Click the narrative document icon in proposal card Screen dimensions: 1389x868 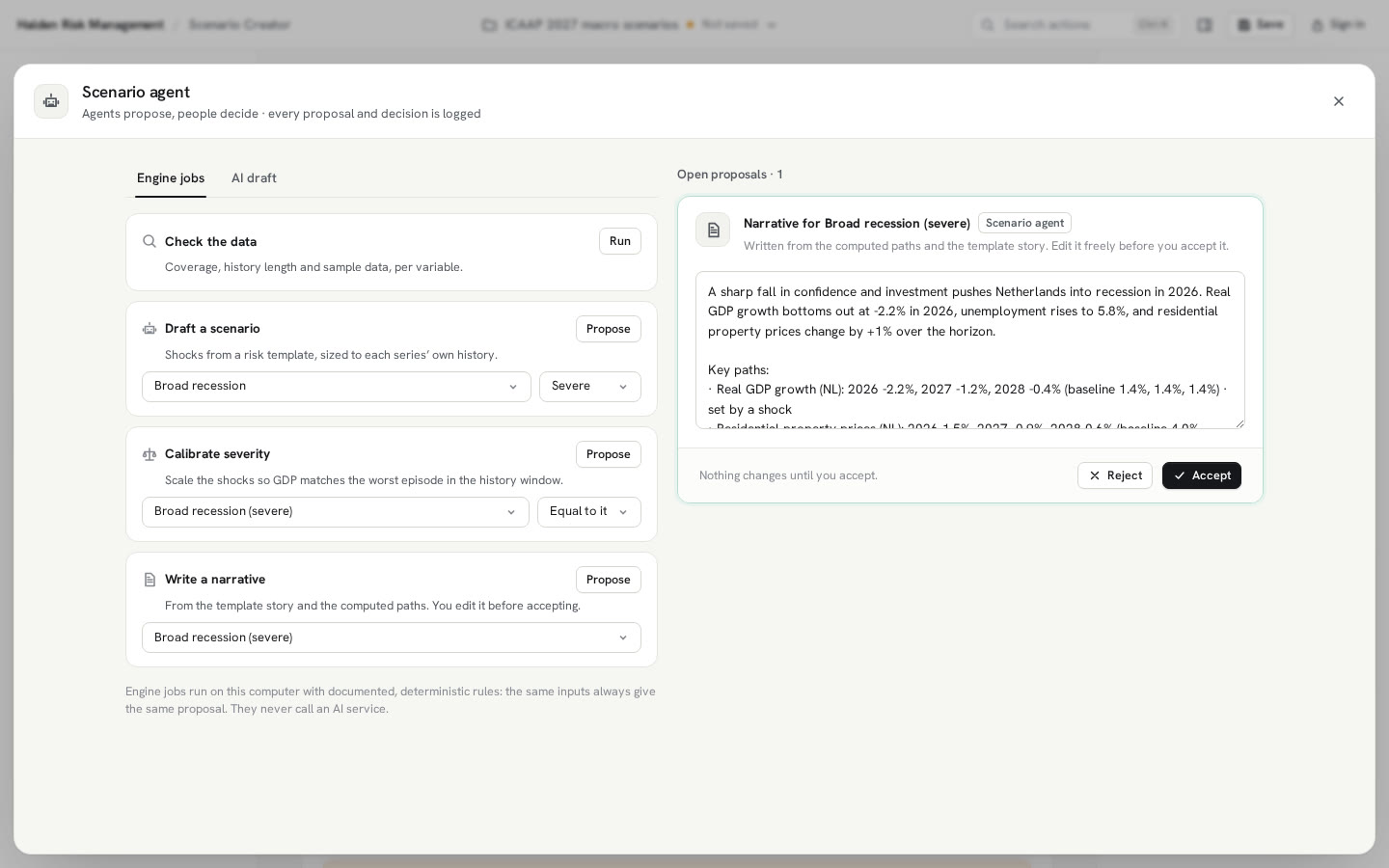(713, 230)
